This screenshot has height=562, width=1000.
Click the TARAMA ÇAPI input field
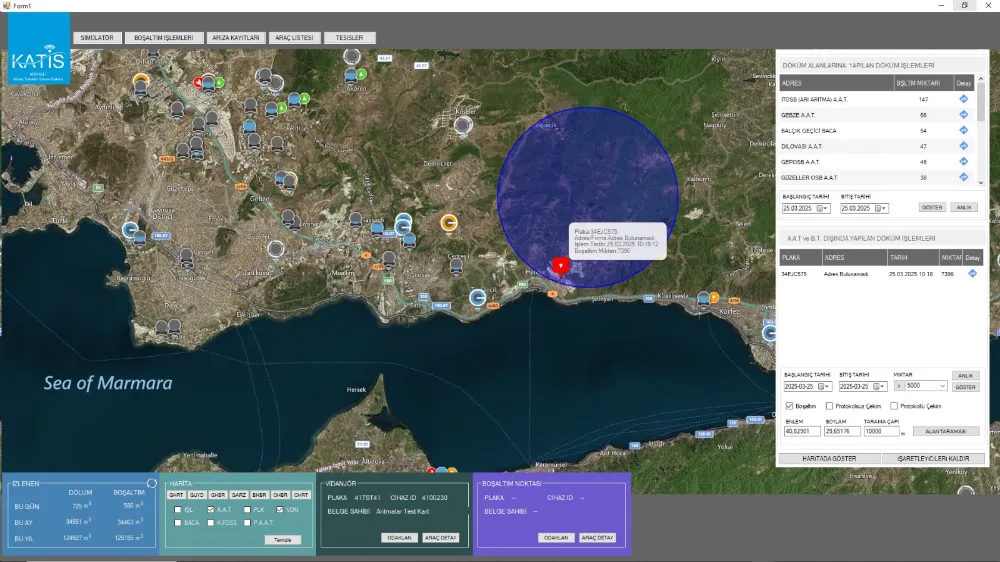tap(881, 431)
